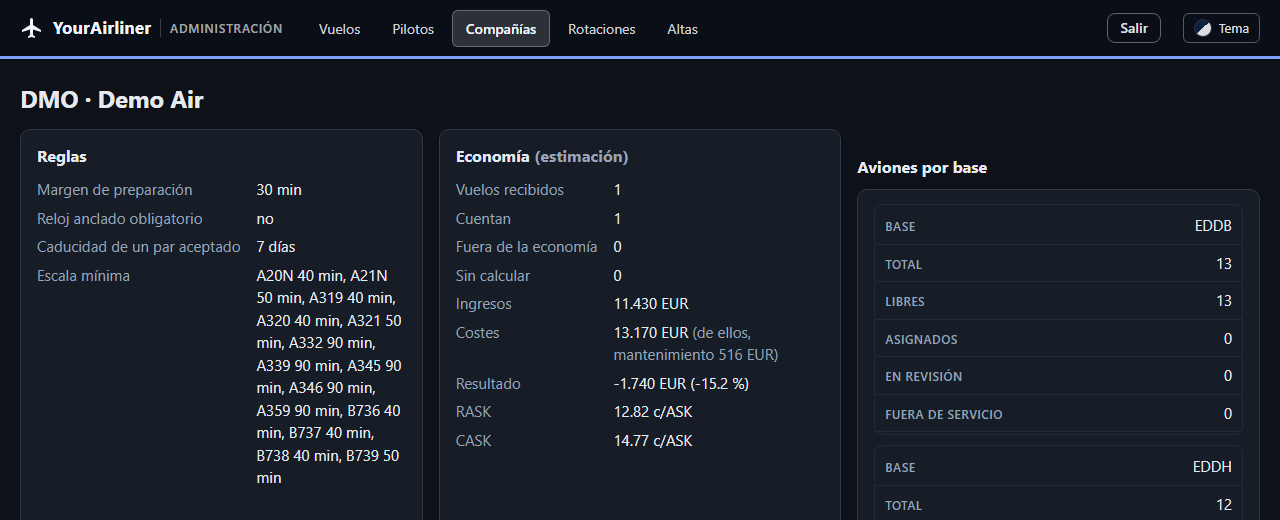The image size is (1280, 520).
Task: Select the Resultado value -1.740 EUR
Action: (x=650, y=384)
